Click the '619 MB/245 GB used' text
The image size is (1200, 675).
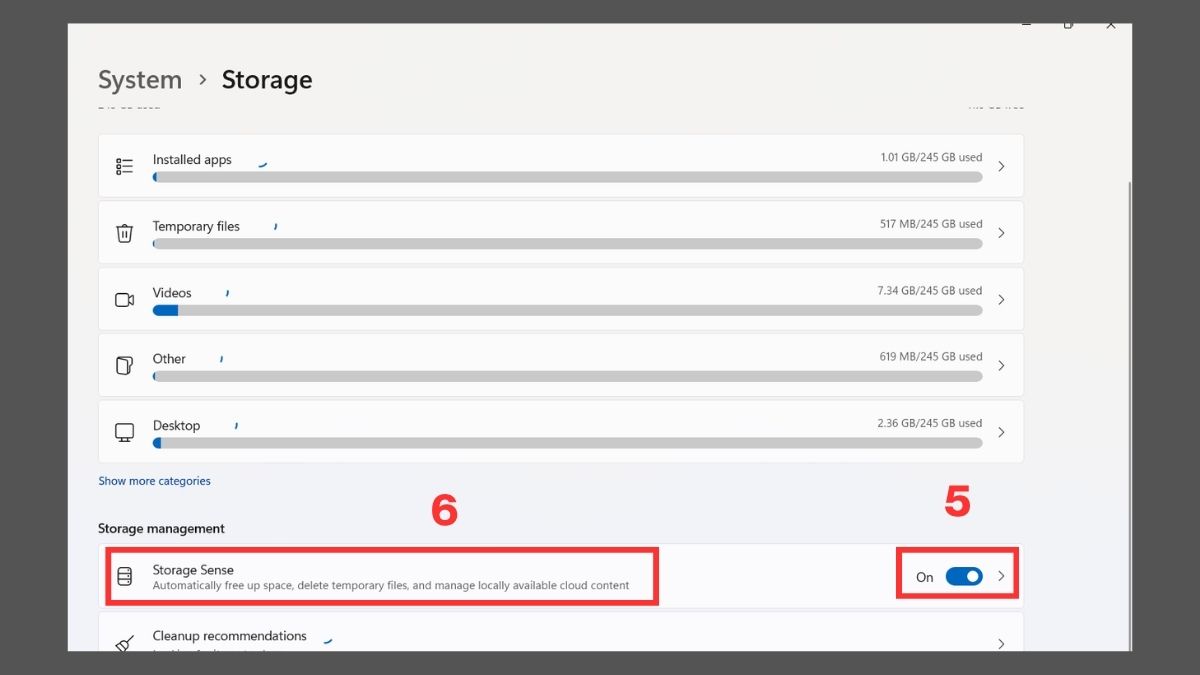click(931, 356)
